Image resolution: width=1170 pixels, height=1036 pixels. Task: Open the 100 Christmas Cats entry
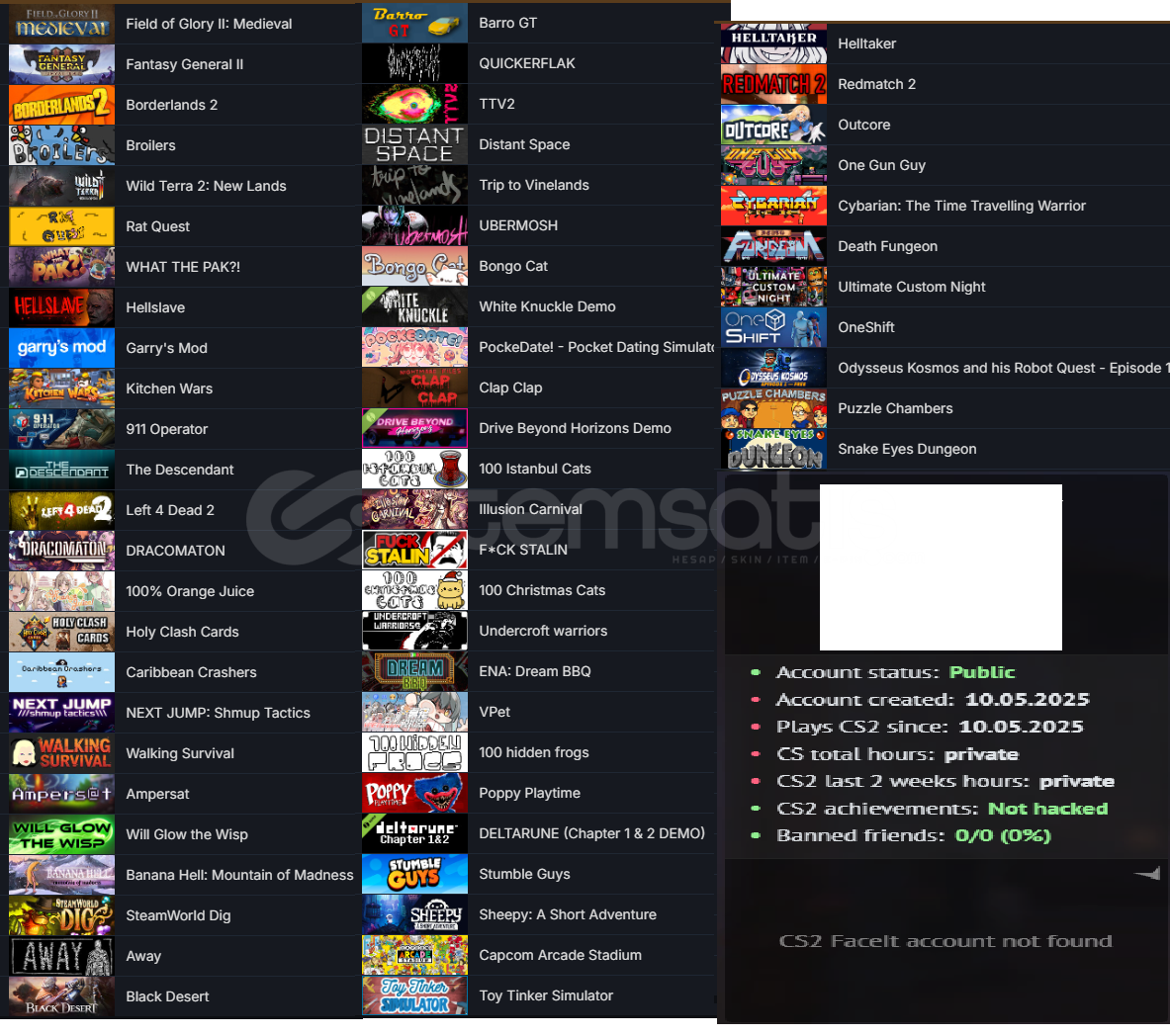(x=542, y=590)
